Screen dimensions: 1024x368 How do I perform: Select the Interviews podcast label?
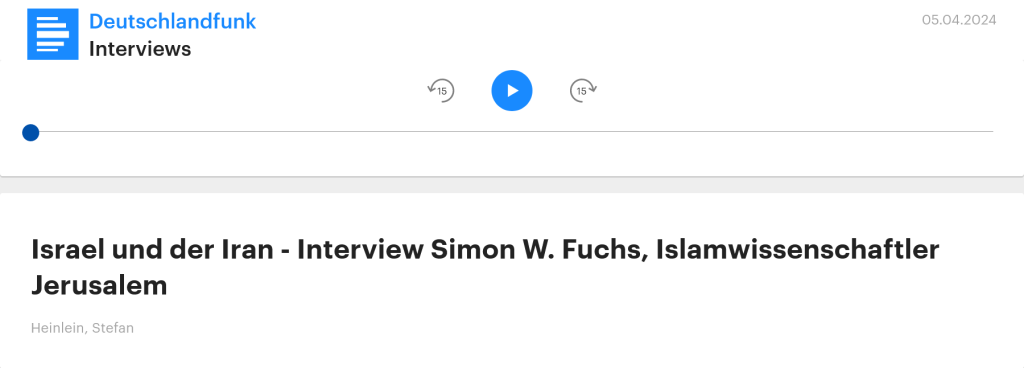(140, 49)
